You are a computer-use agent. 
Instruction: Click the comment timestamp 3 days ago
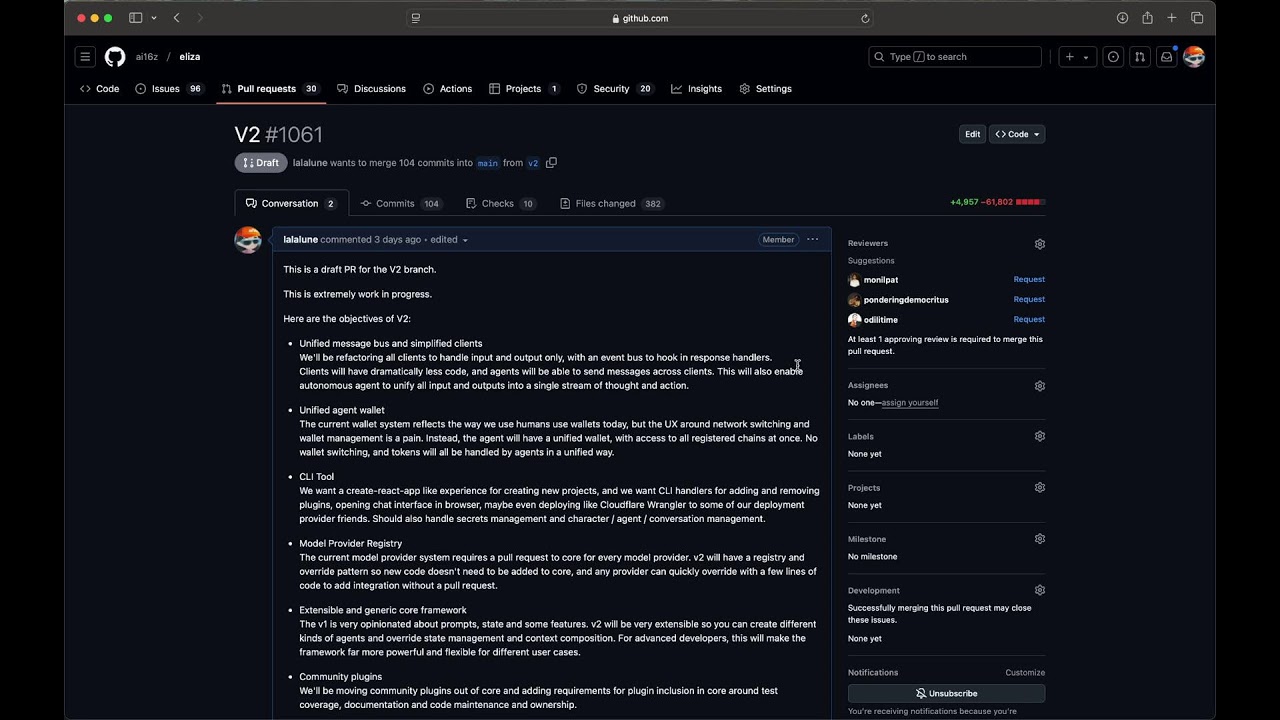point(397,240)
